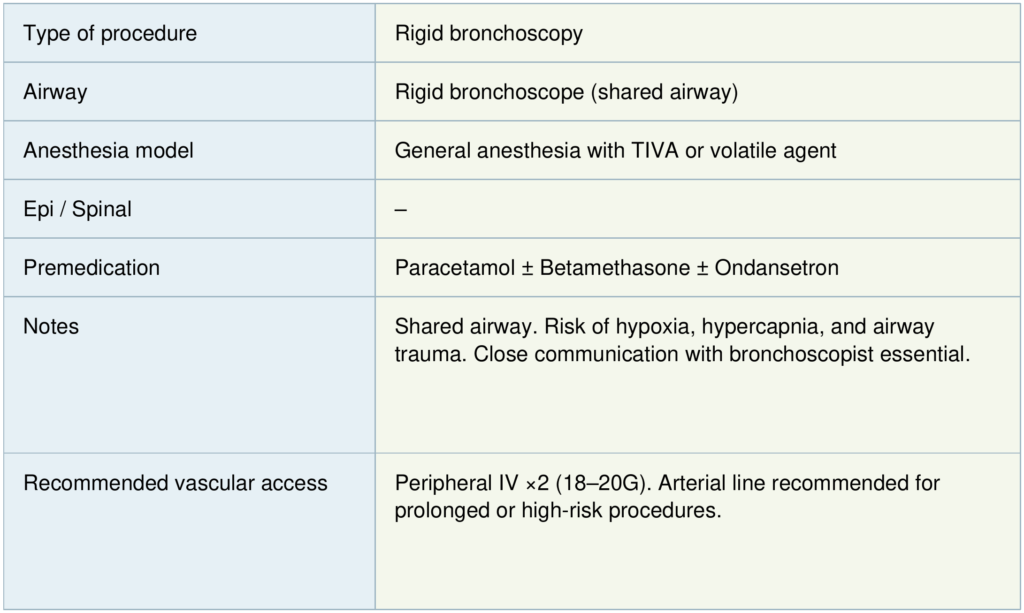Click the 'Type of procedure' label cell
This screenshot has height=613, width=1024.
coord(110,34)
